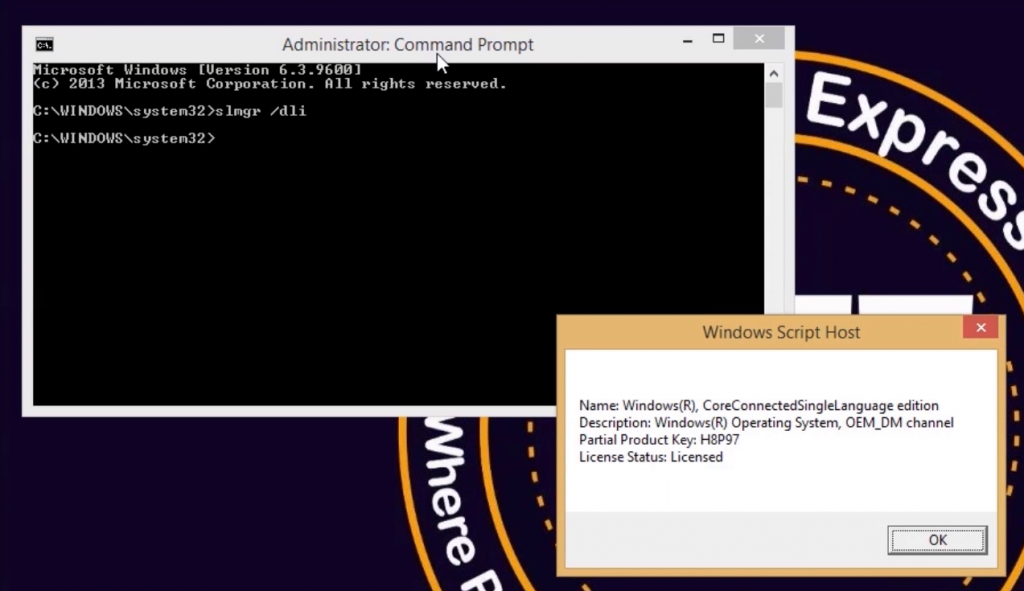Close the Administrator: Command Prompt window
This screenshot has width=1024, height=591.
pyautogui.click(x=759, y=39)
